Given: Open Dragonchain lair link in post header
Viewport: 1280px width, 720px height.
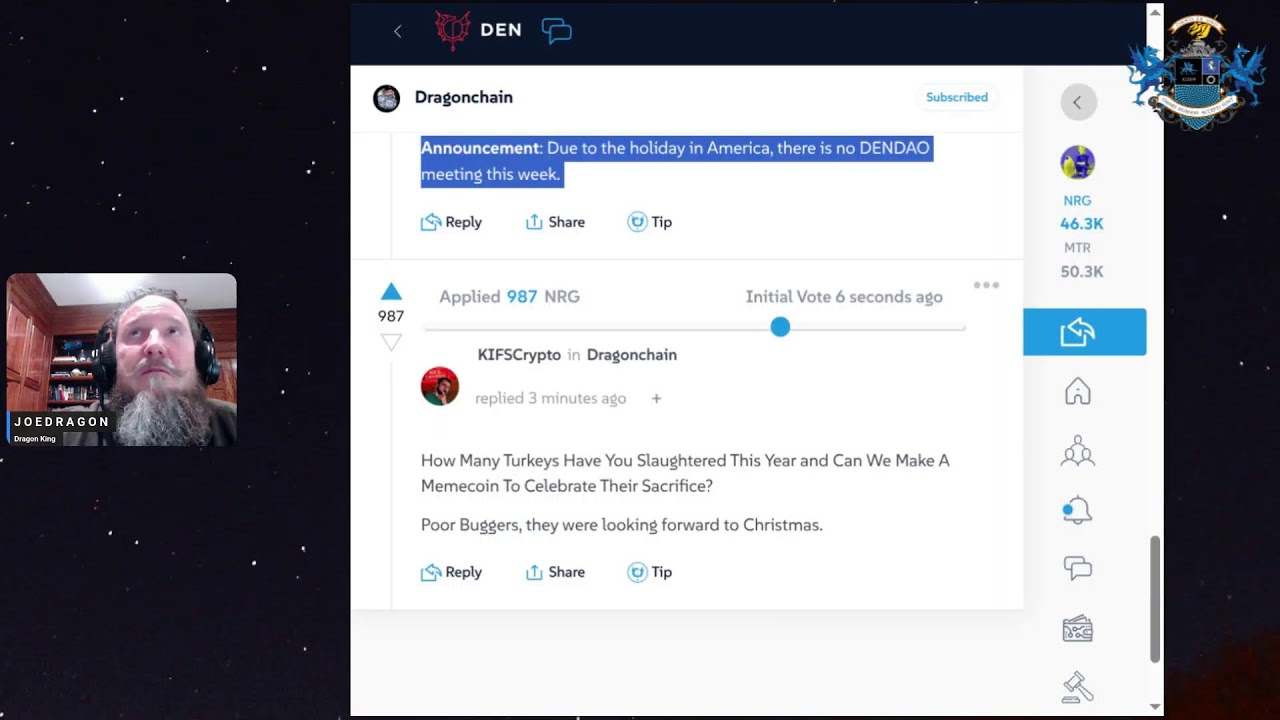Looking at the screenshot, I should [632, 355].
